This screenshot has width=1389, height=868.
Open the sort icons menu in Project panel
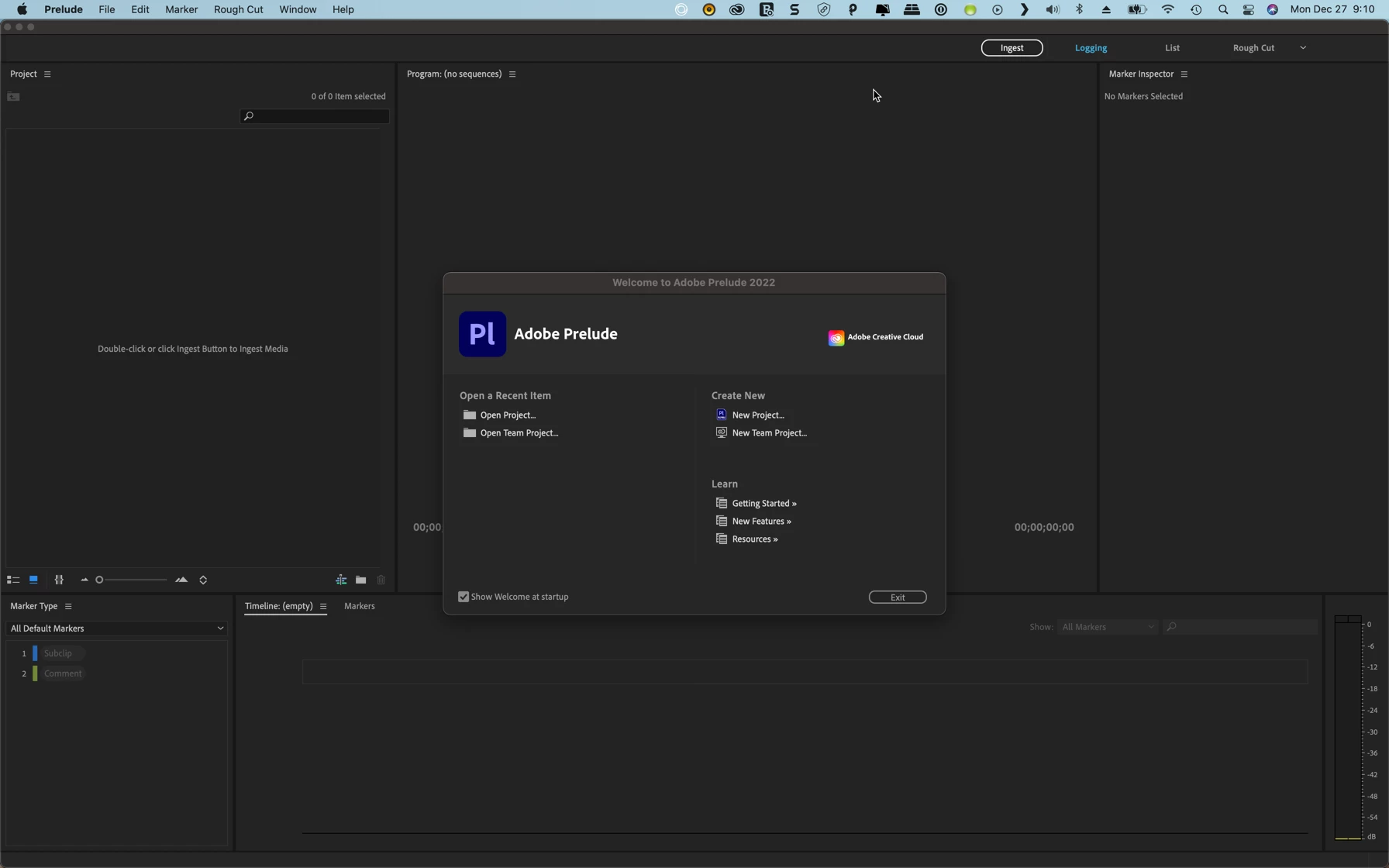pos(203,580)
